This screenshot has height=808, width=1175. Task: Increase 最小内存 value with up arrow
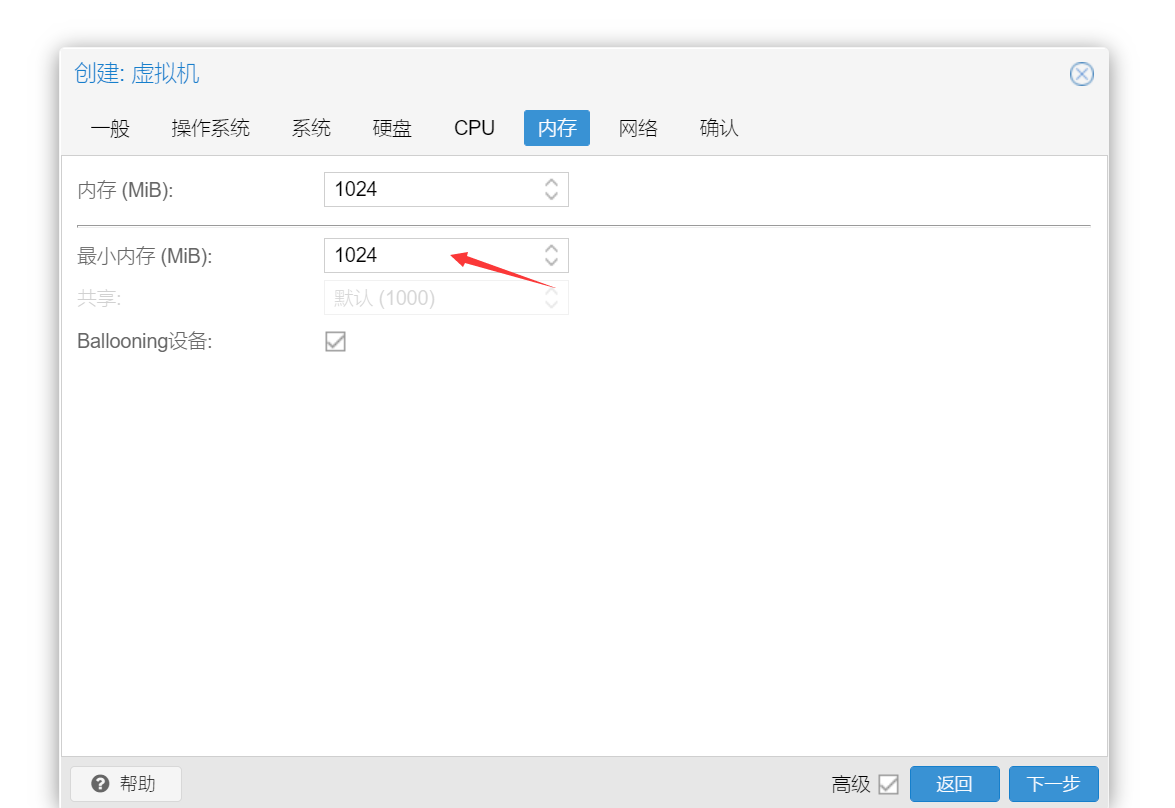(552, 248)
